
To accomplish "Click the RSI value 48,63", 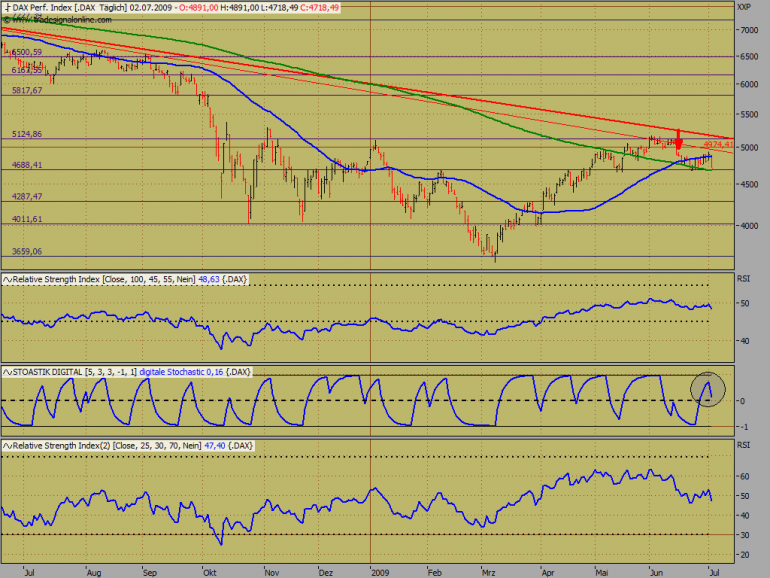I will pyautogui.click(x=209, y=279).
